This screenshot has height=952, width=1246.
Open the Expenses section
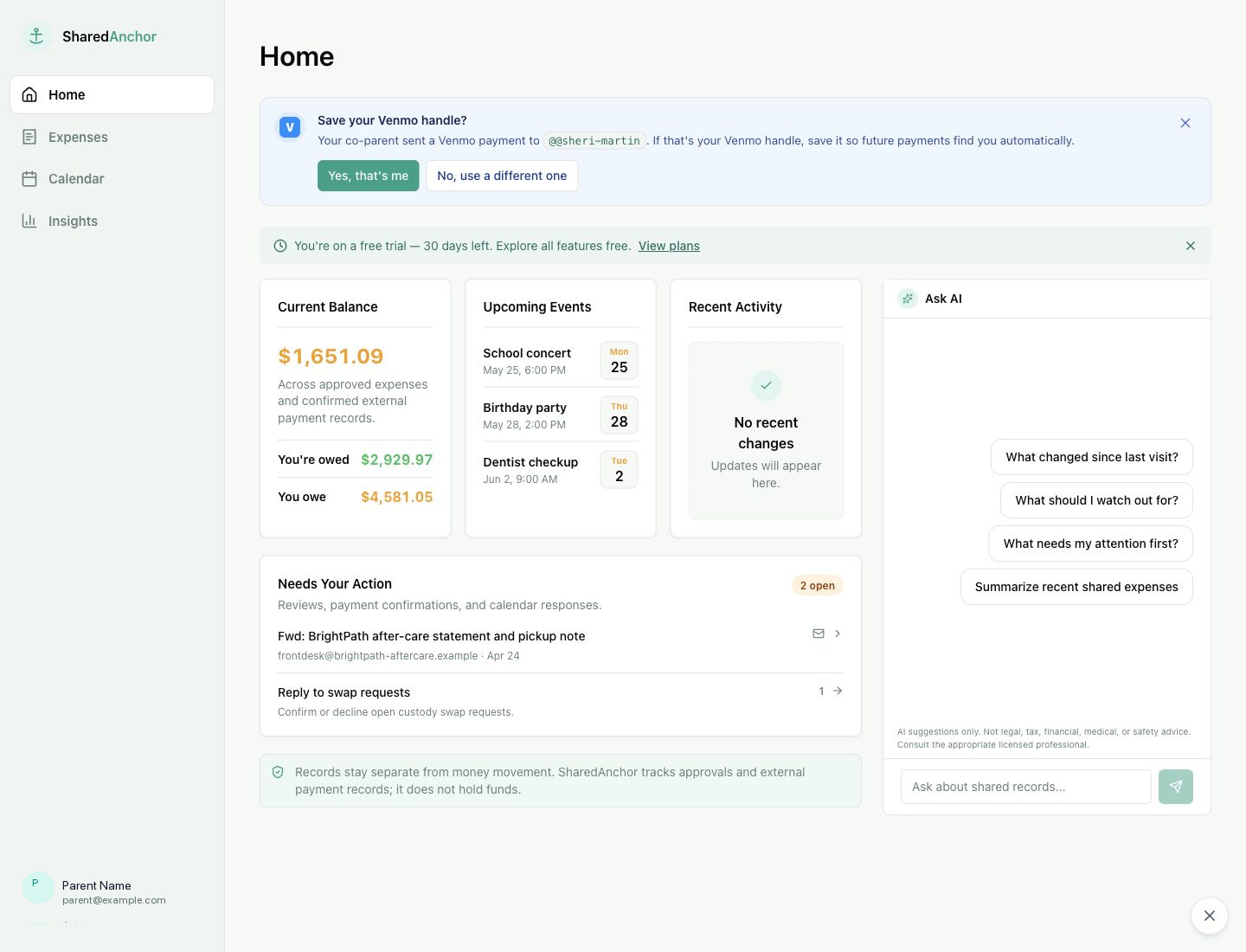click(112, 137)
